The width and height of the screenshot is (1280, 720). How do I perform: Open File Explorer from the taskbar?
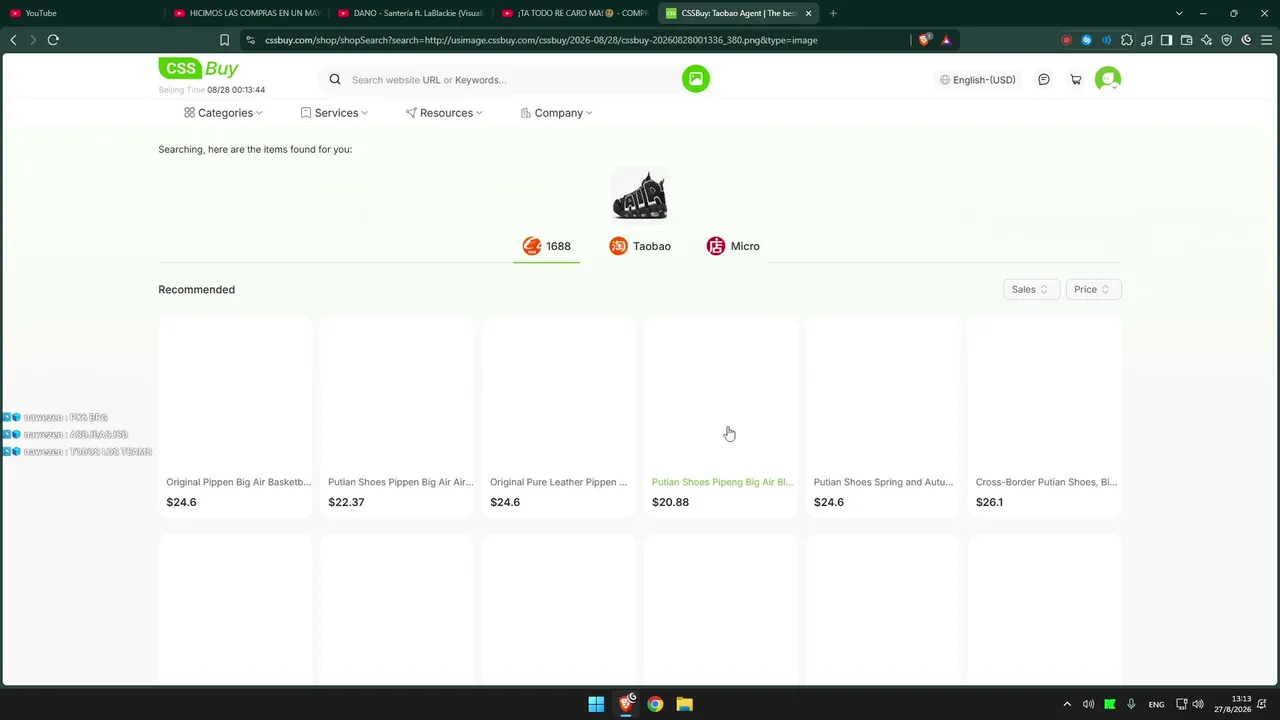[x=685, y=704]
